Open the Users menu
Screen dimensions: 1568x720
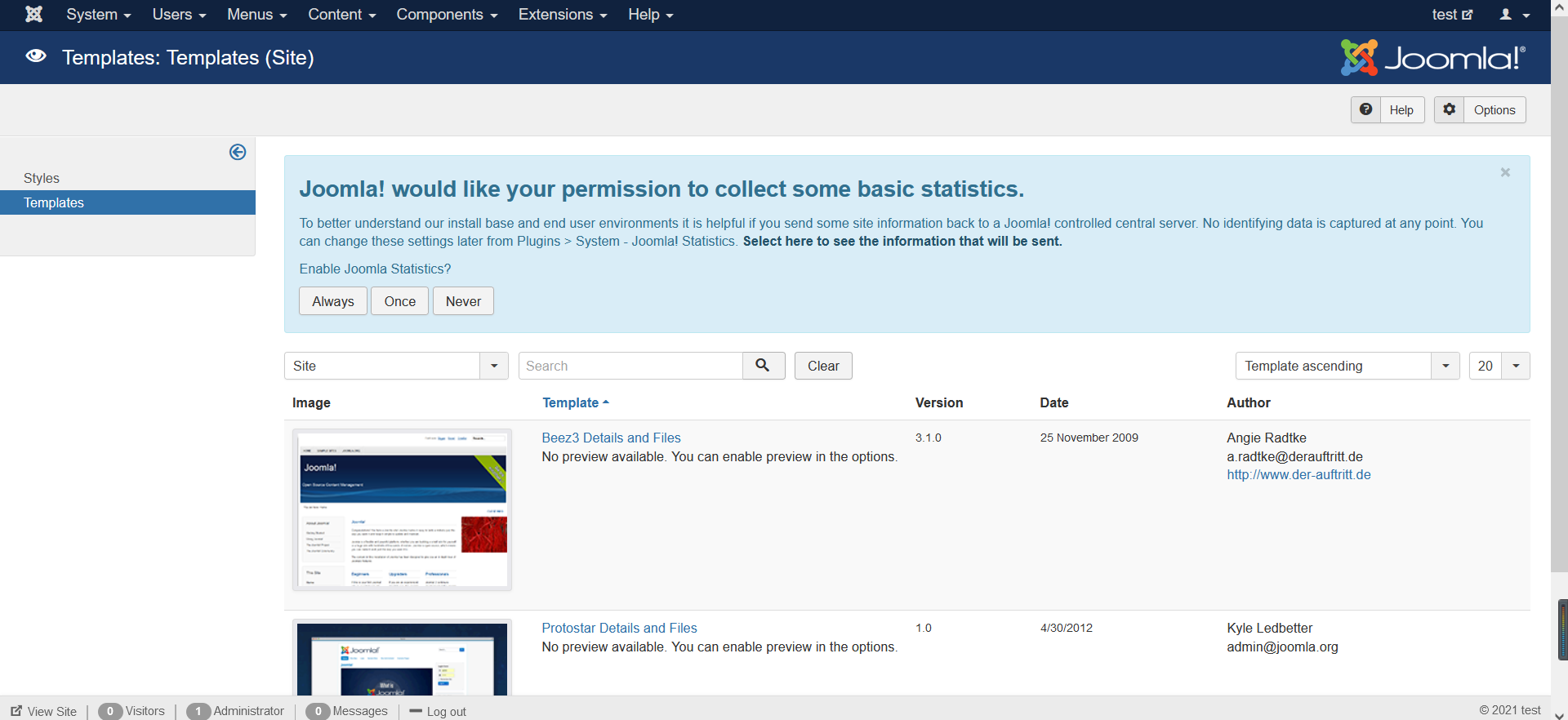coord(179,15)
